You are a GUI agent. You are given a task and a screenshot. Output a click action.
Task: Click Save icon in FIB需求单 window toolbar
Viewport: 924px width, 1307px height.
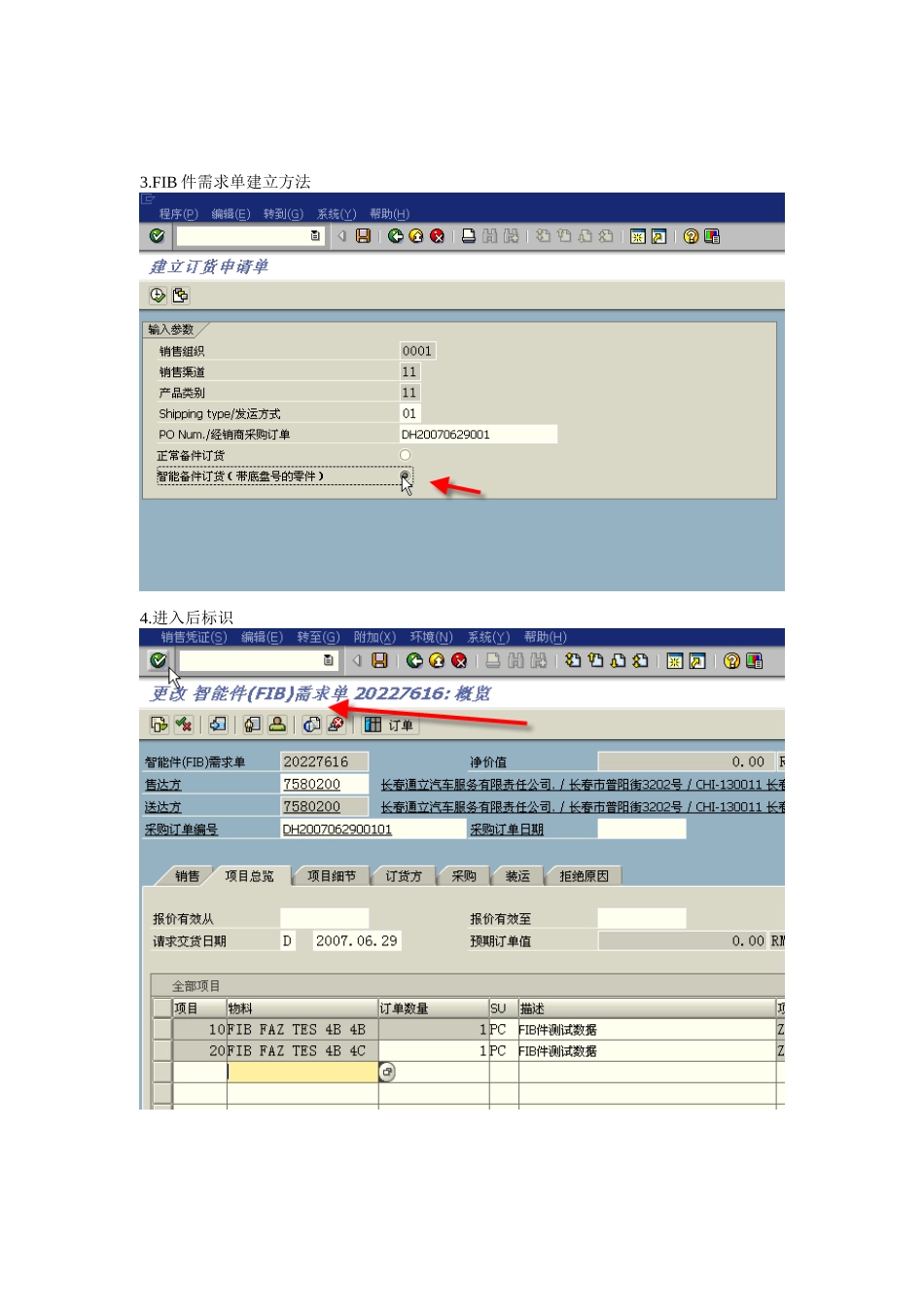pos(380,660)
